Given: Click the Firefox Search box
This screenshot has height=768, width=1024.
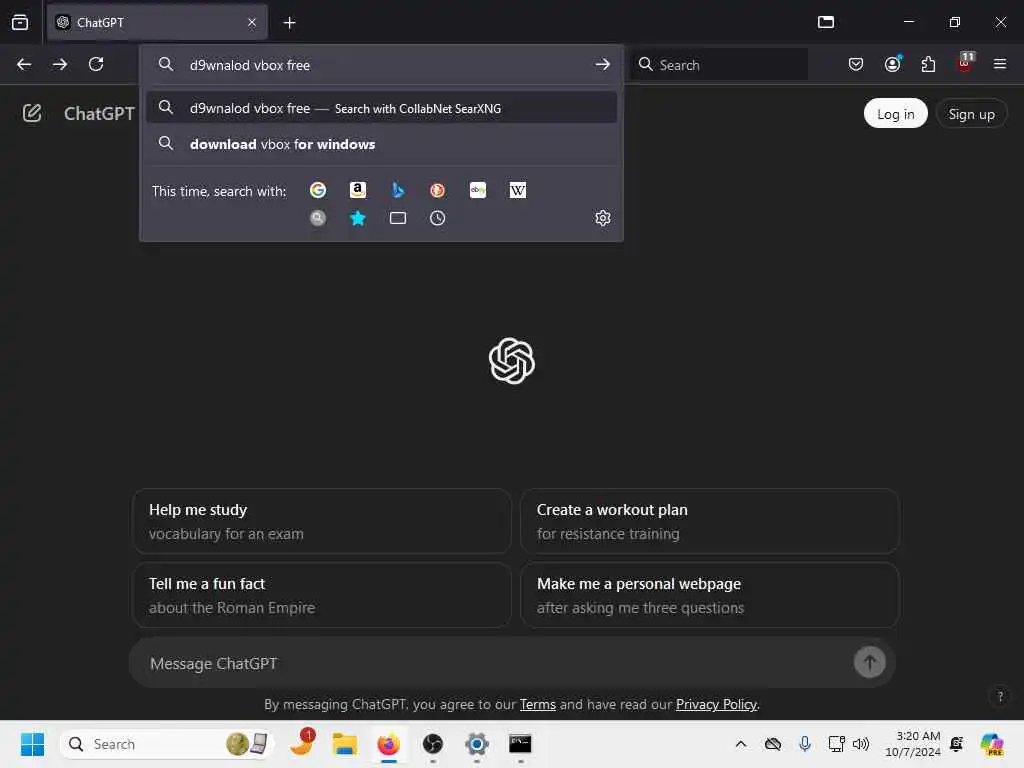Looking at the screenshot, I should (x=718, y=65).
